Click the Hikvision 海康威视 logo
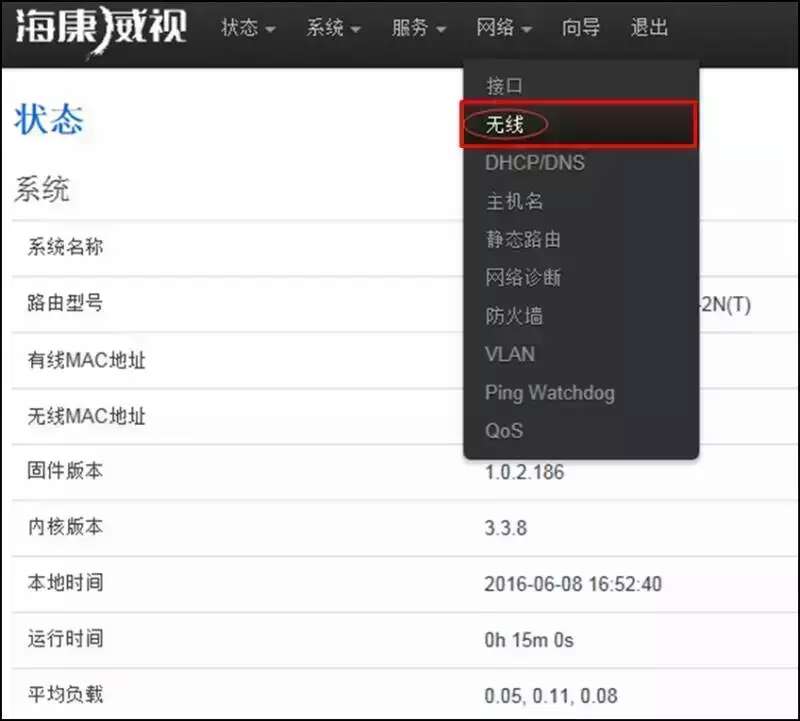Viewport: 800px width, 721px height. coord(101,31)
